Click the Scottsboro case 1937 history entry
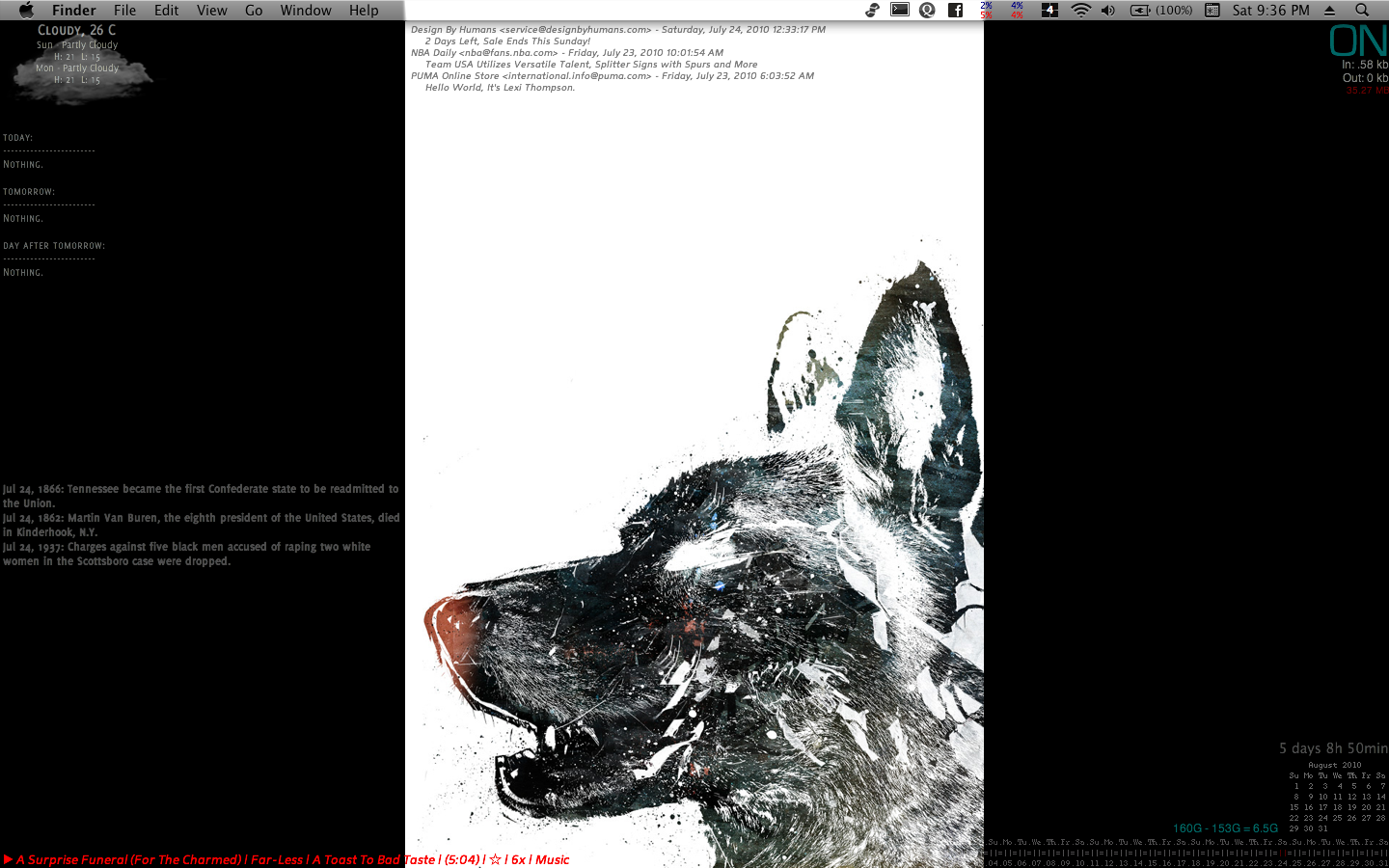 [x=187, y=554]
